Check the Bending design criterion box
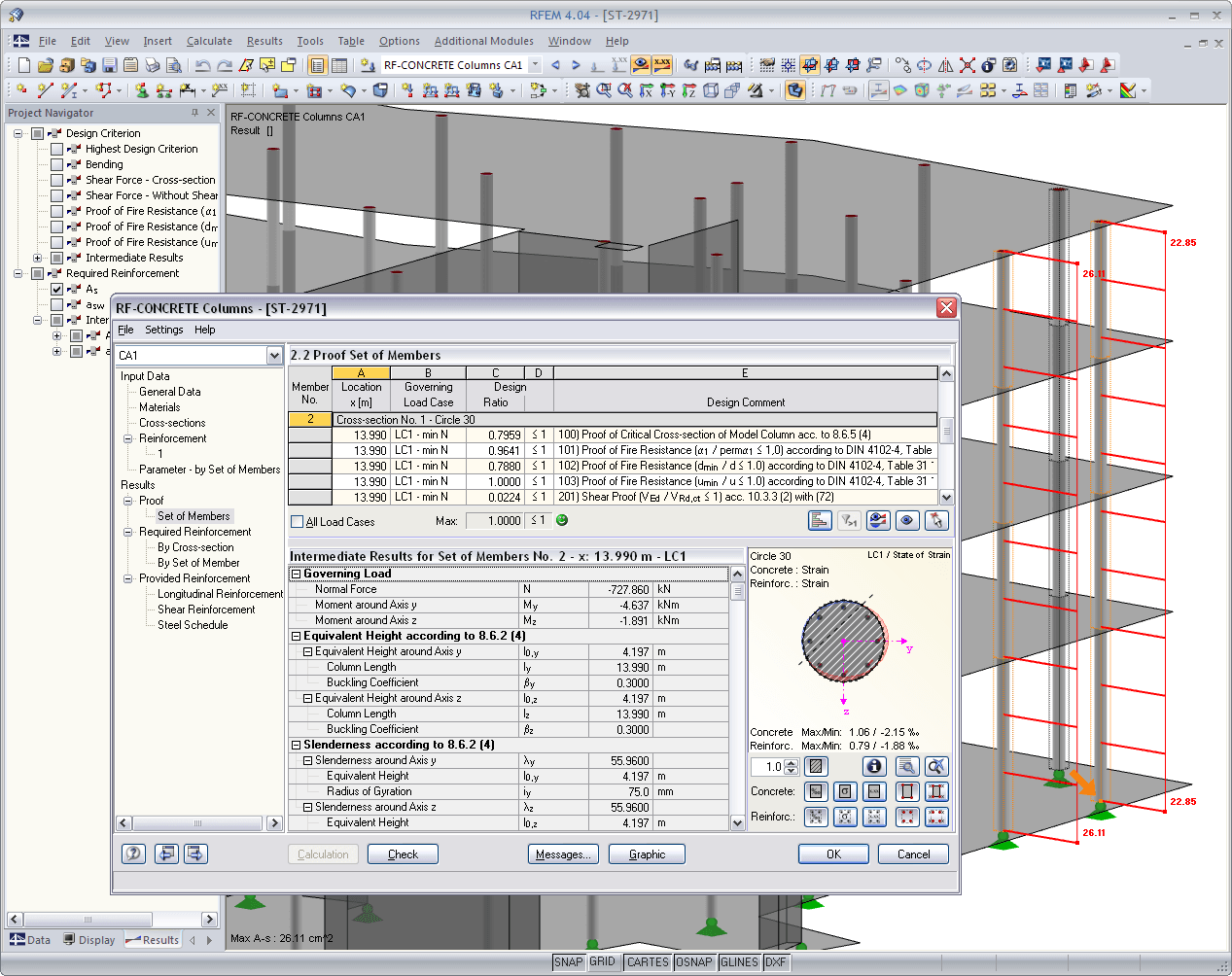This screenshot has width=1232, height=976. click(x=56, y=164)
